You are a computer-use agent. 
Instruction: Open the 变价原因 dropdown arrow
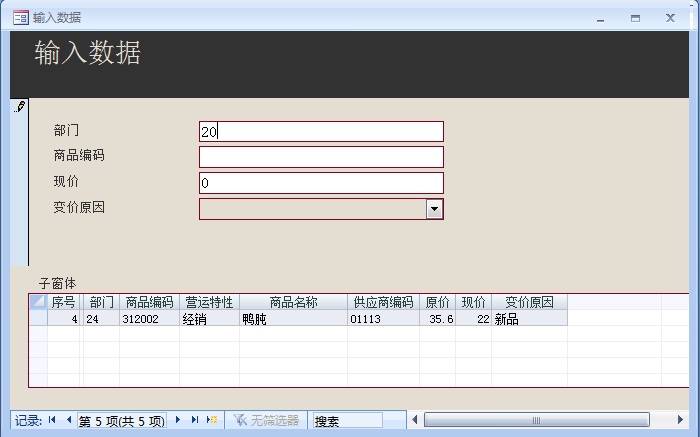pyautogui.click(x=434, y=209)
